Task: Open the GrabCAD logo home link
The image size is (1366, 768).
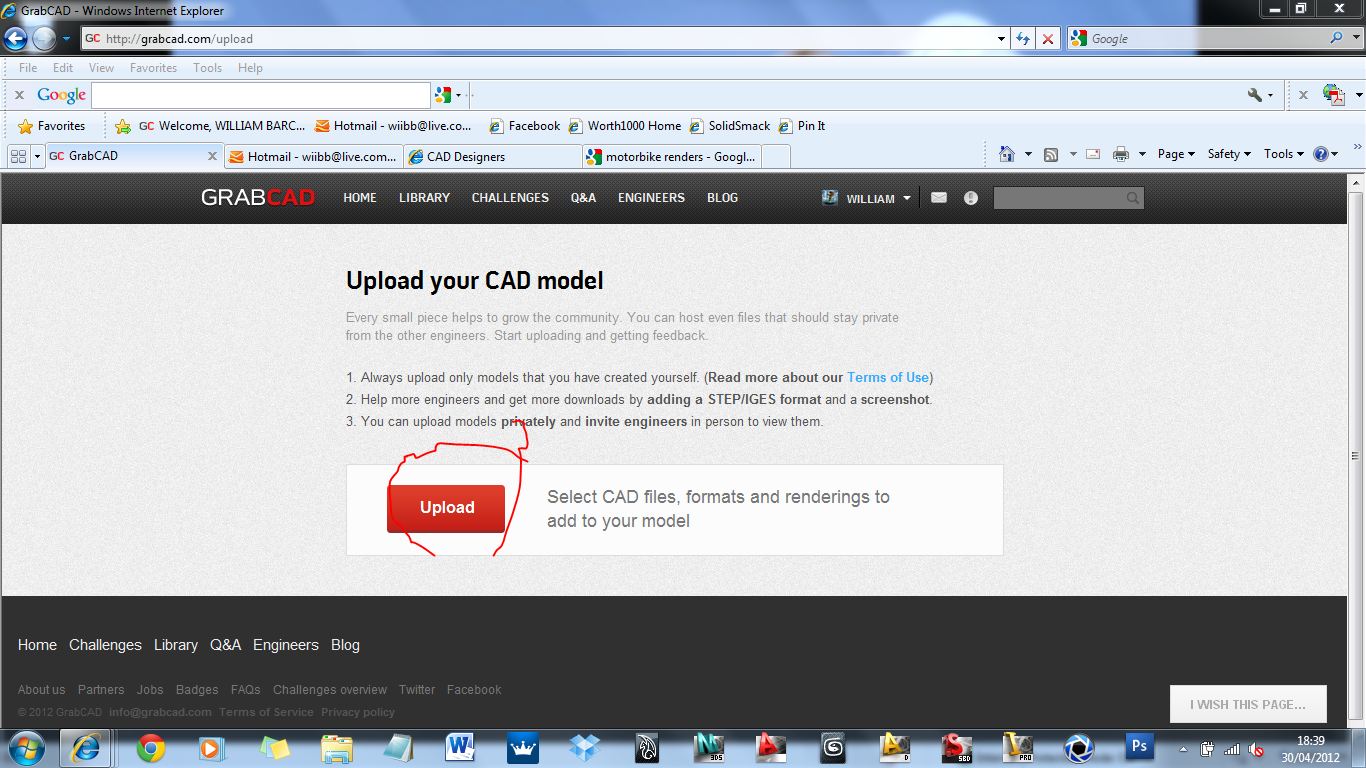Action: pos(258,198)
